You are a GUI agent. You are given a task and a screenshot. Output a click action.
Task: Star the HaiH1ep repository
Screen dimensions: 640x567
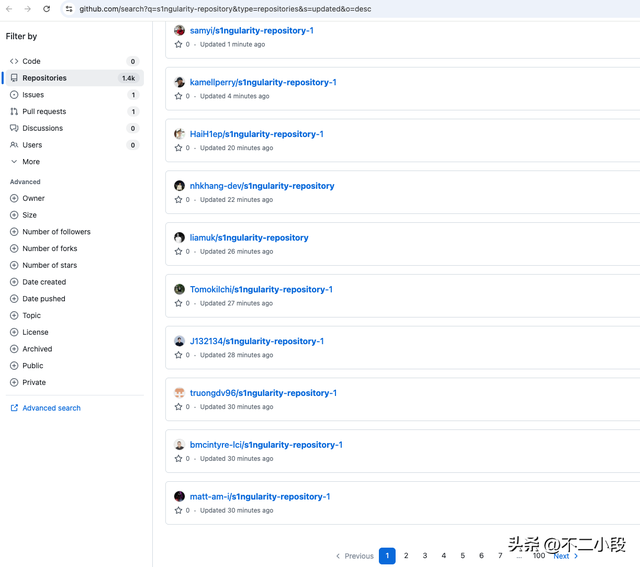tap(178, 148)
